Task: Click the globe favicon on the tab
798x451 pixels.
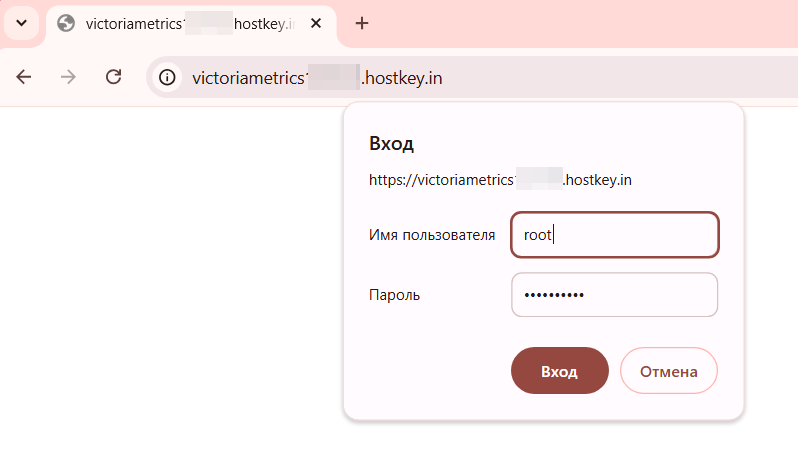Action: click(66, 23)
